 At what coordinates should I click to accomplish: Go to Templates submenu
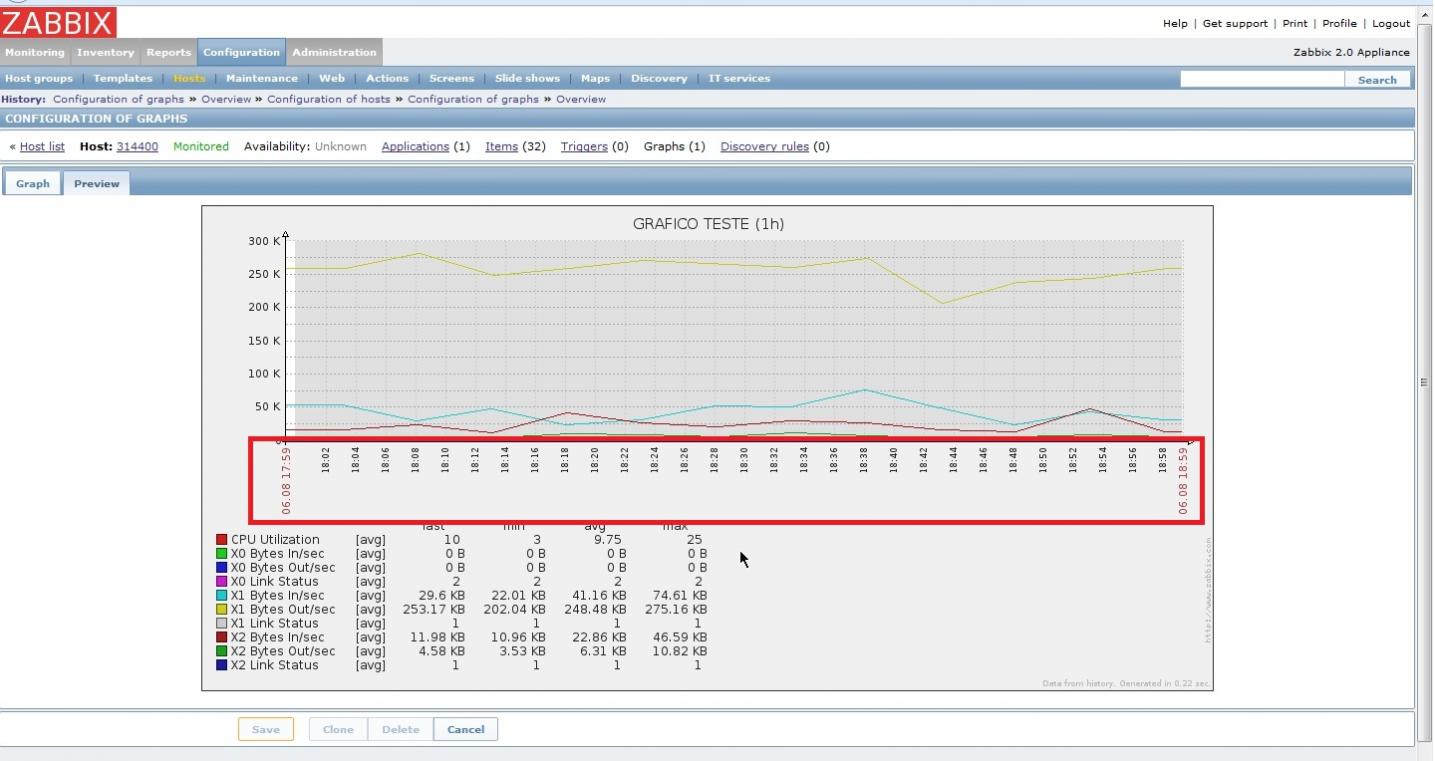[x=123, y=79]
